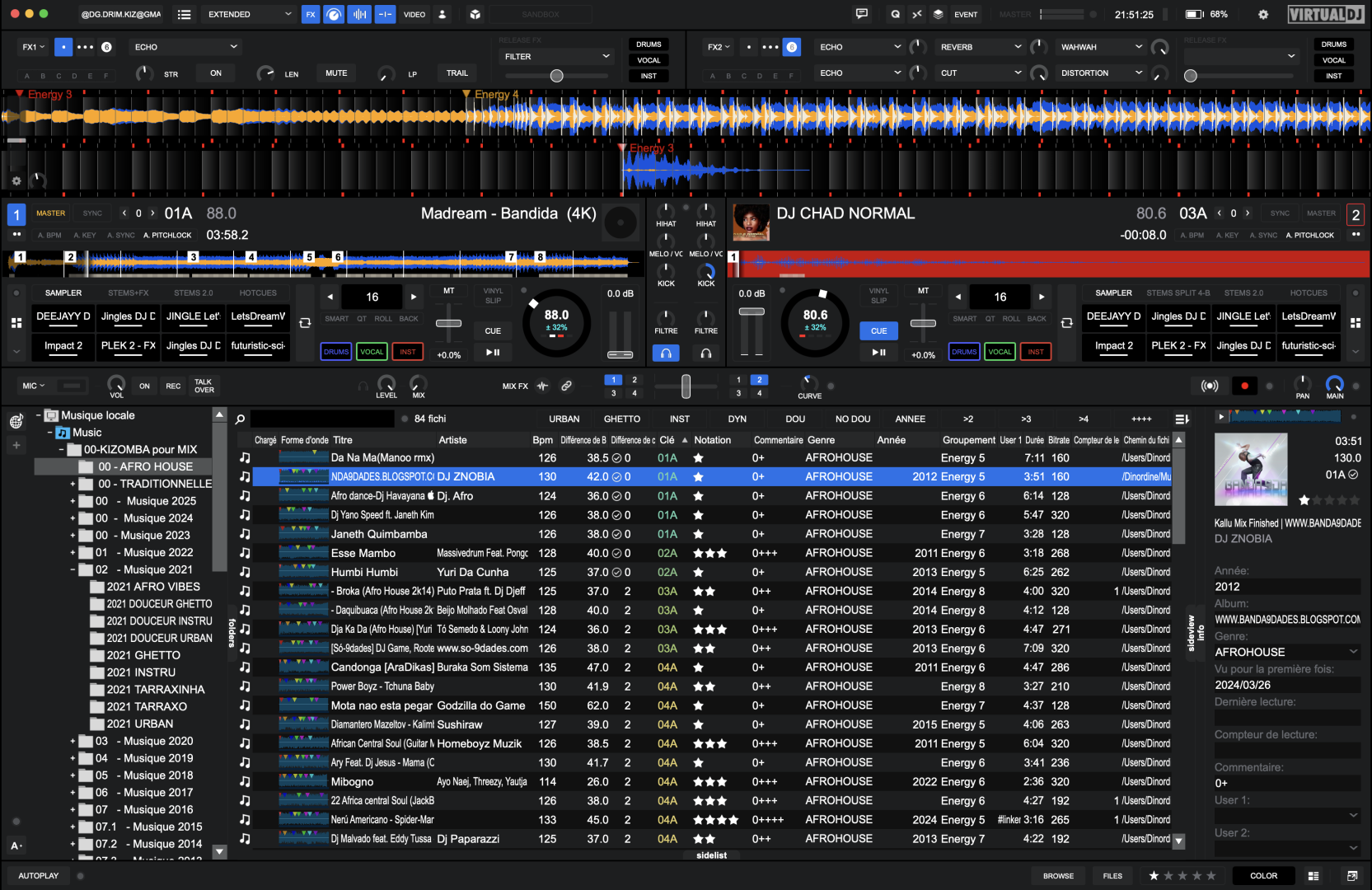Adjust the FX1 filter release slider
This screenshot has width=1372, height=890.
(557, 76)
